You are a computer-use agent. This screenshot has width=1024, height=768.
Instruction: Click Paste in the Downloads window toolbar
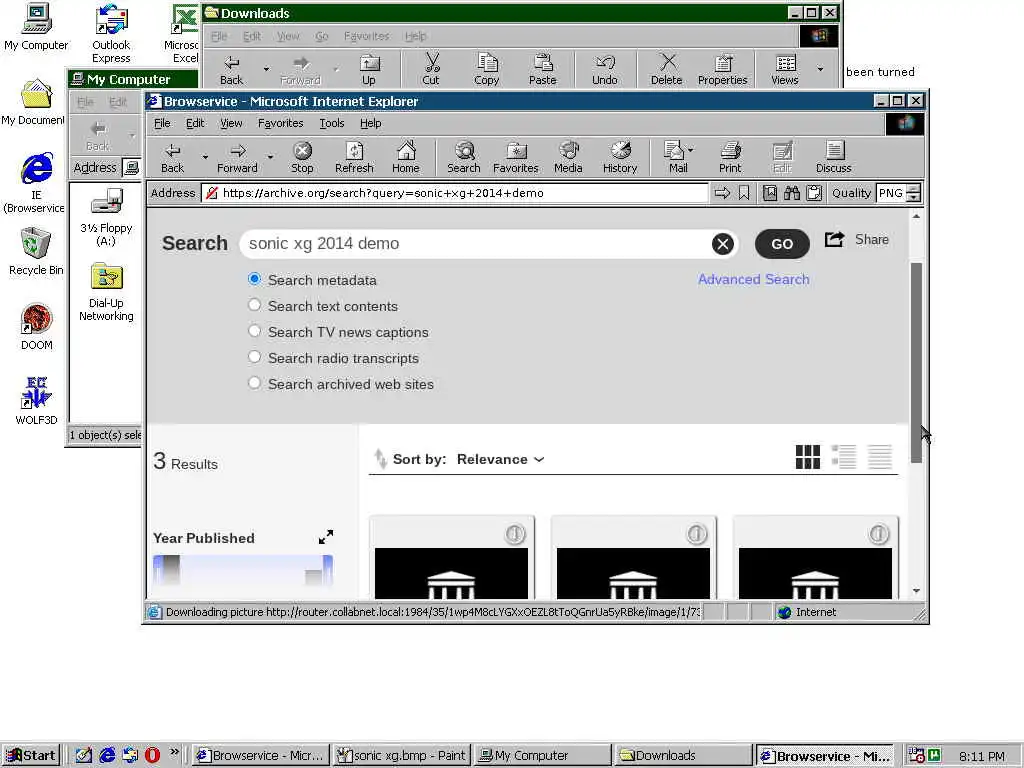tap(543, 69)
